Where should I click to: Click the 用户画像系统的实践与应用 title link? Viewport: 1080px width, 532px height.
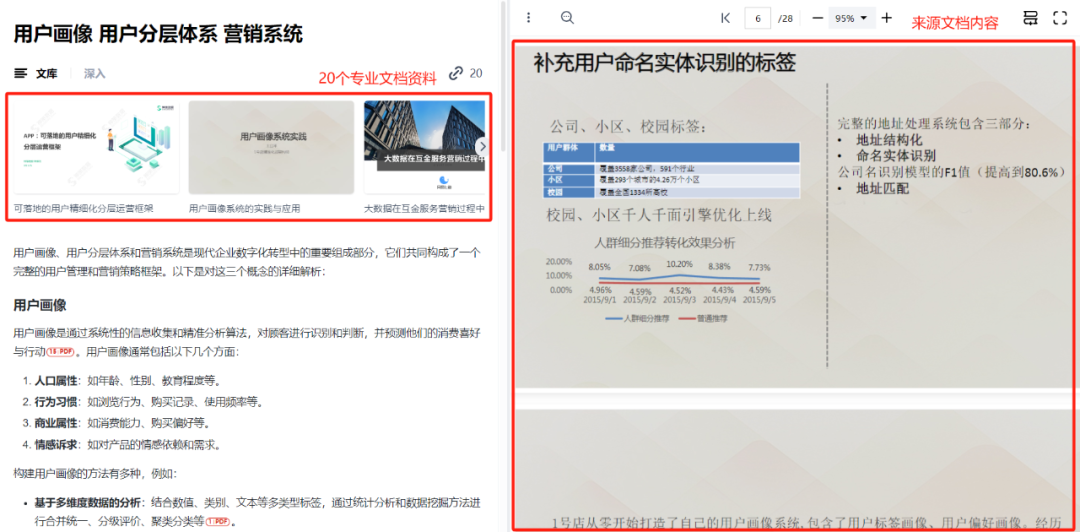click(x=244, y=209)
